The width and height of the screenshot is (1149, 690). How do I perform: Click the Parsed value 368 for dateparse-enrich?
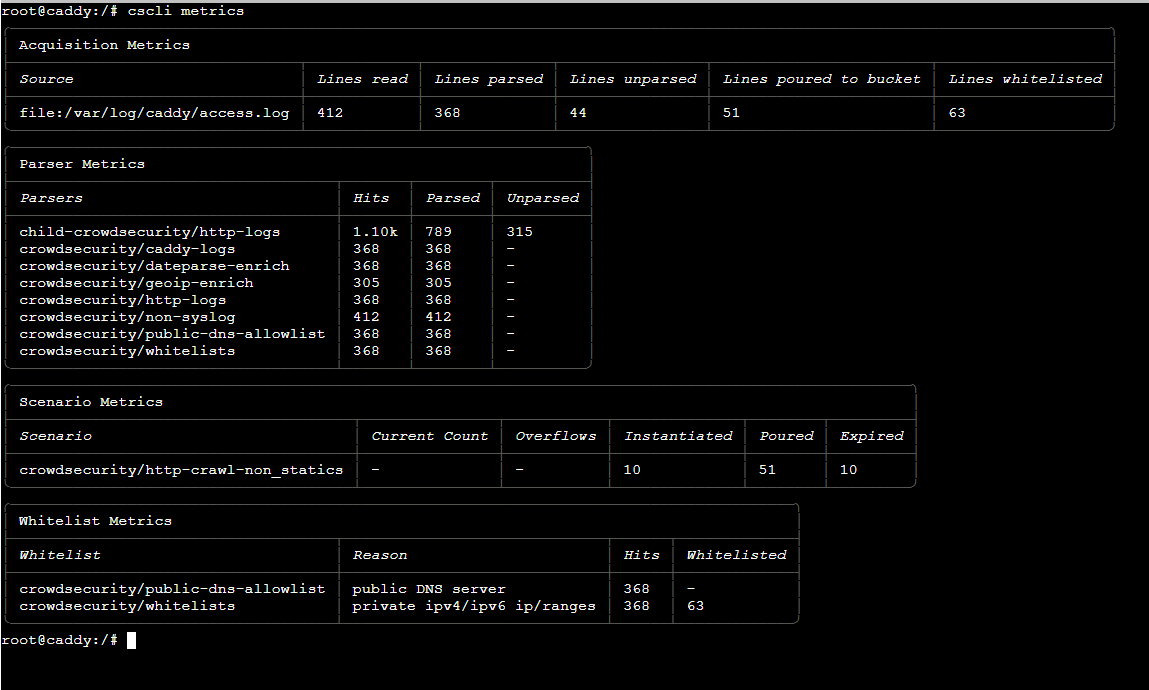pyautogui.click(x=438, y=266)
